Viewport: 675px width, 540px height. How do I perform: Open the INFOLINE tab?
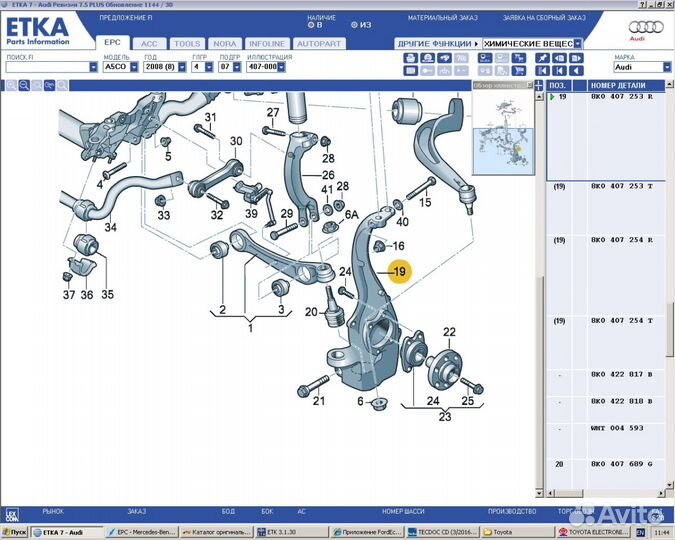click(267, 44)
